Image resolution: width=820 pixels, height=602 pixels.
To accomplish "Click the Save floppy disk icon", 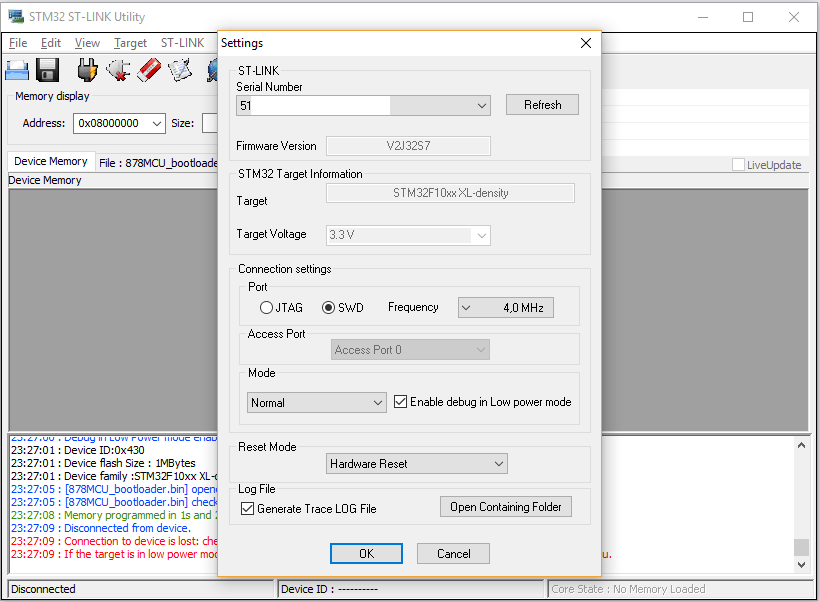I will (48, 70).
